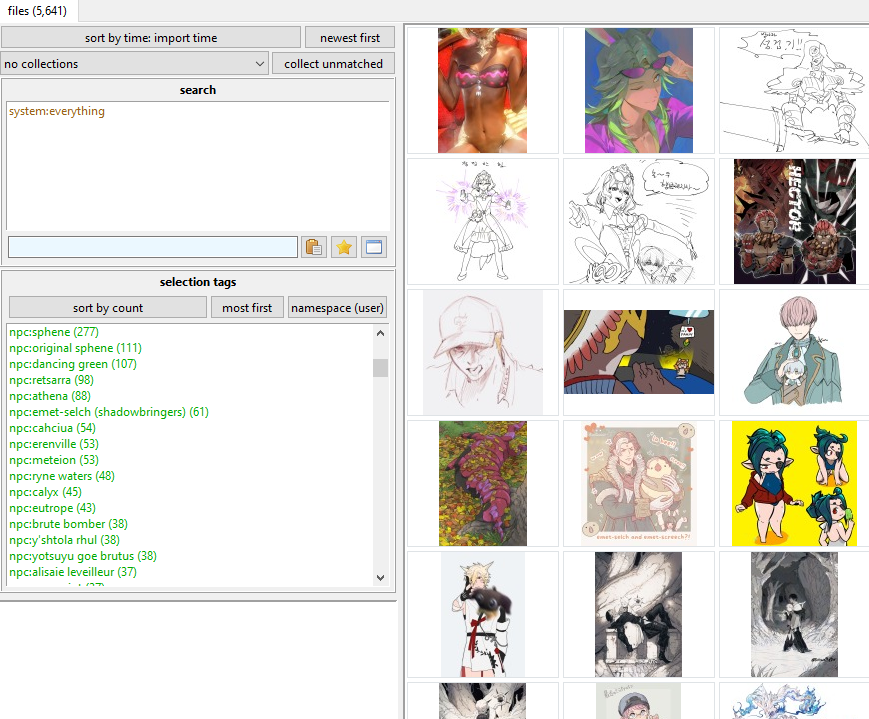This screenshot has width=869, height=719.
Task: Focus the tag search input field
Action: tap(153, 247)
